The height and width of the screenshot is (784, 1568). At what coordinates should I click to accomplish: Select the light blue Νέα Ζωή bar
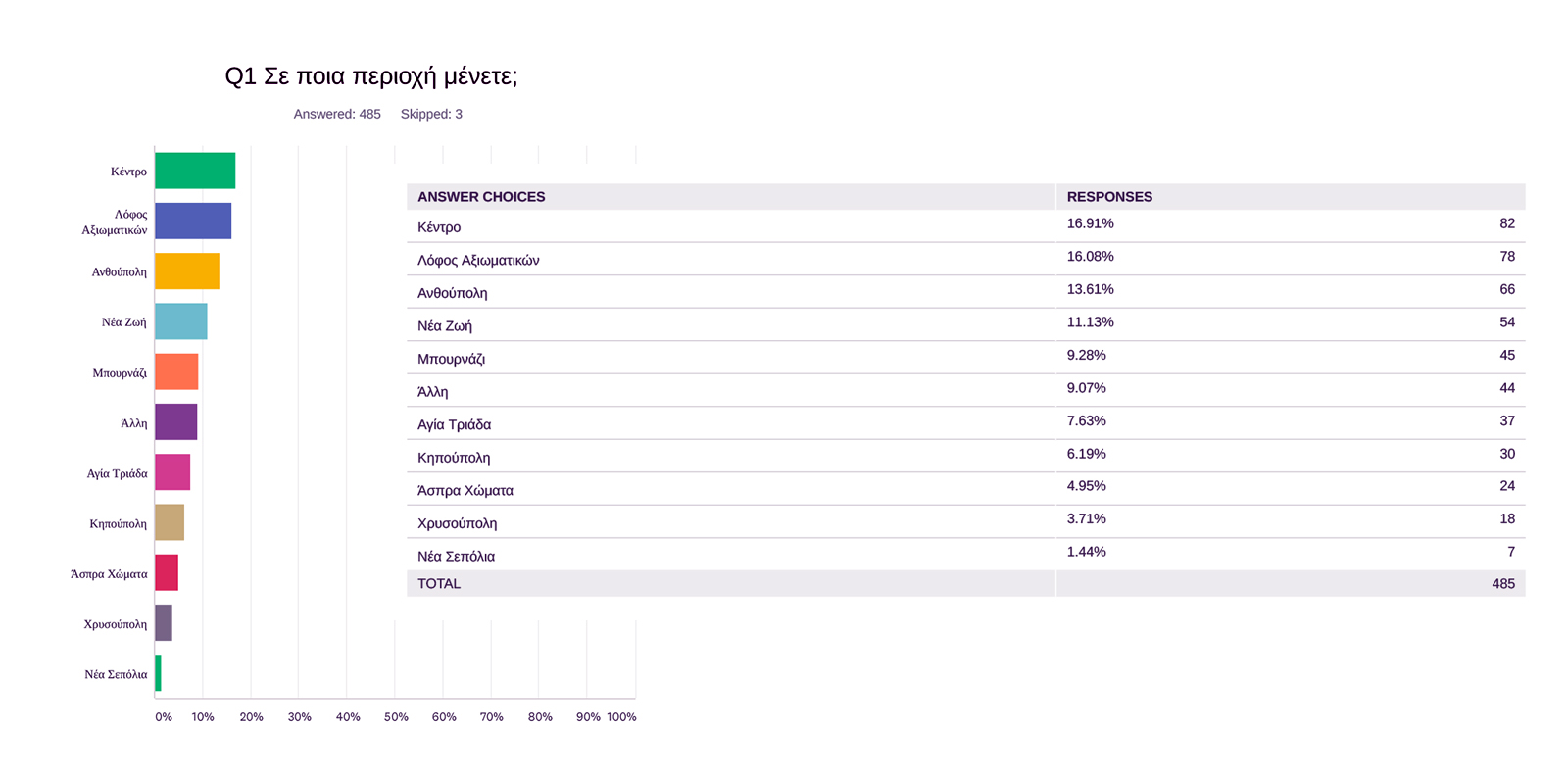click(x=181, y=321)
